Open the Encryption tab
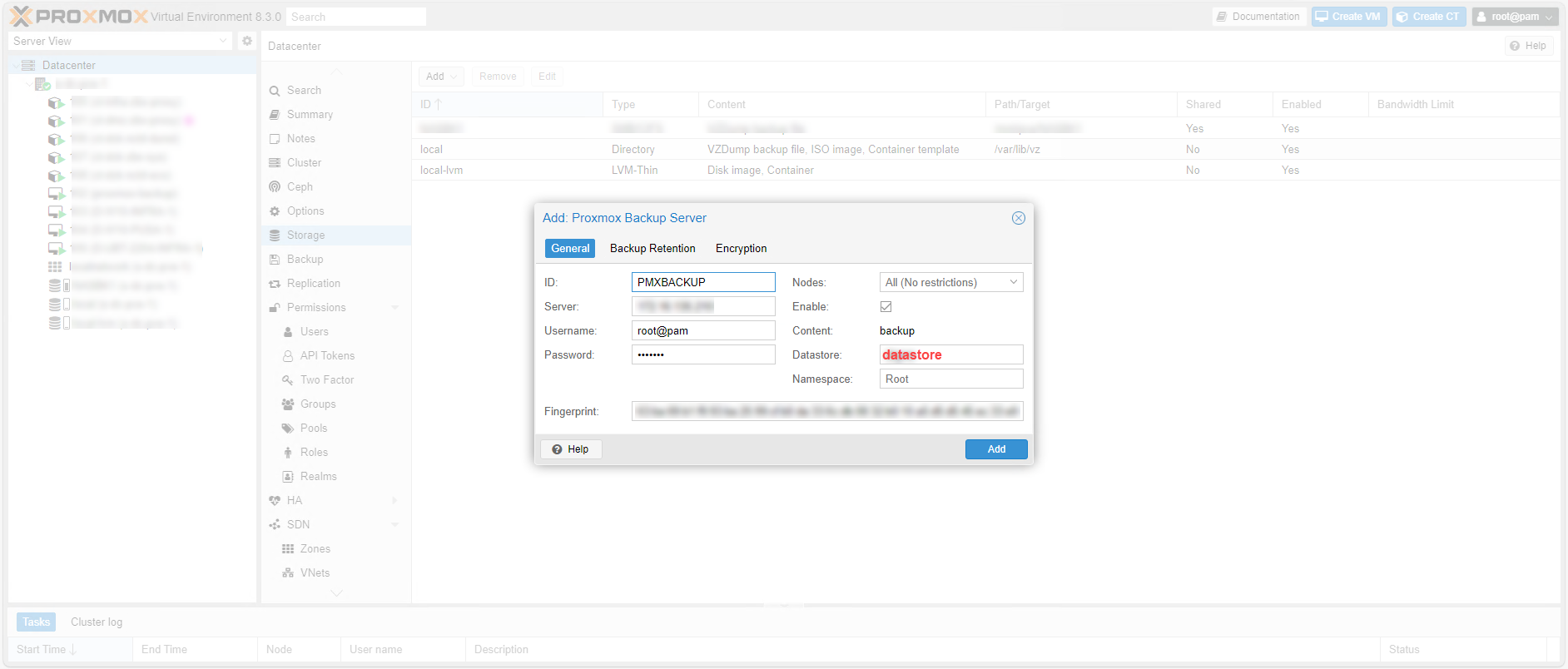Image resolution: width=1568 pixels, height=669 pixels. click(741, 248)
